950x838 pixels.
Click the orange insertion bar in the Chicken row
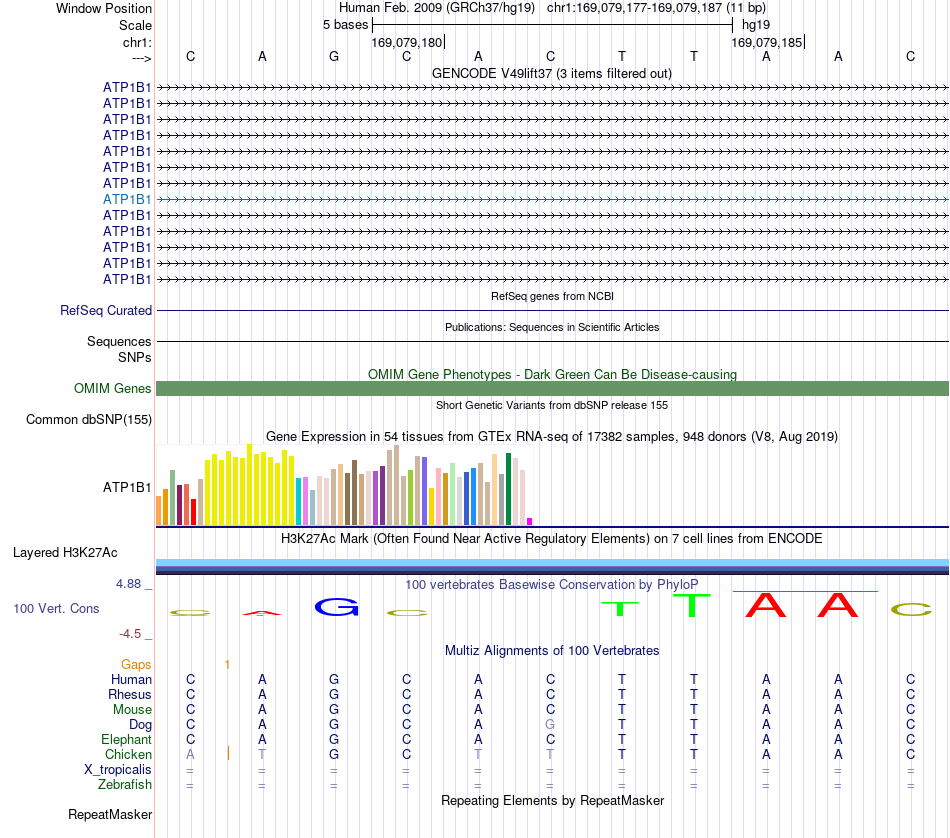point(228,753)
